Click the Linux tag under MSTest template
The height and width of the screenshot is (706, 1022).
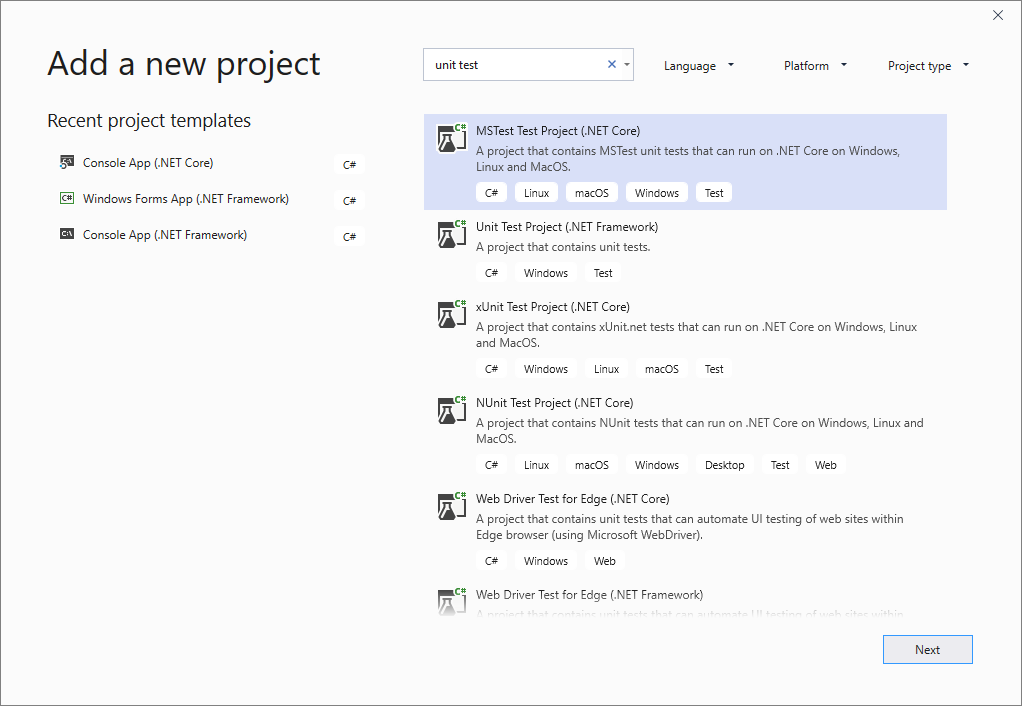tap(536, 192)
